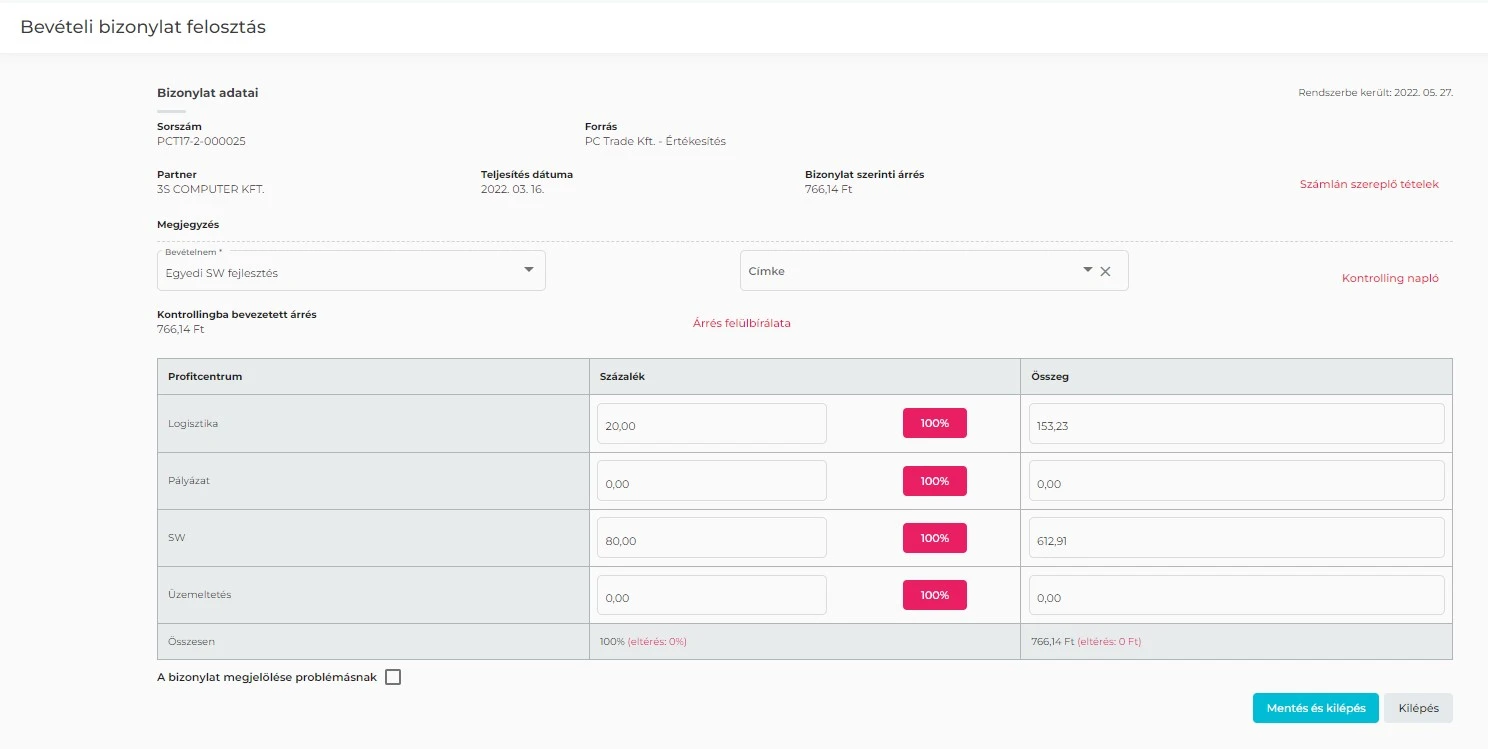The width and height of the screenshot is (1488, 749).
Task: Select the SW percentage field showing 80,00
Action: [711, 538]
